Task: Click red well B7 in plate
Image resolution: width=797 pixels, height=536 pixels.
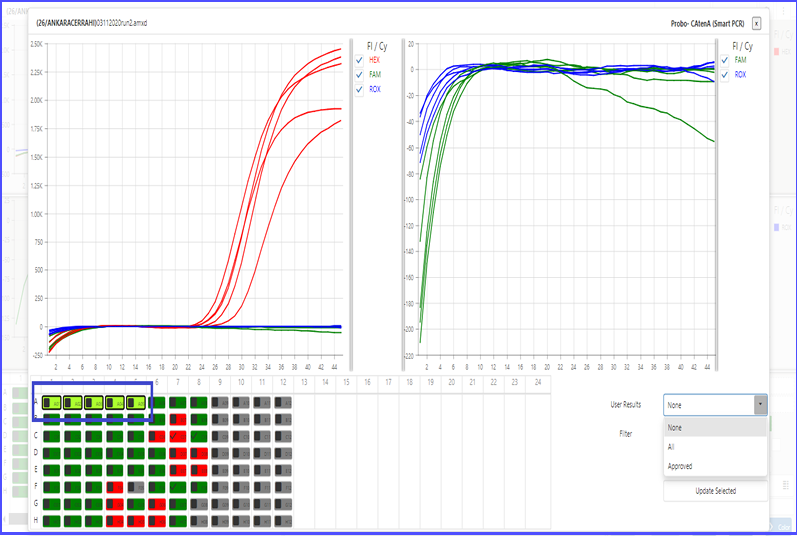Action: [x=178, y=419]
